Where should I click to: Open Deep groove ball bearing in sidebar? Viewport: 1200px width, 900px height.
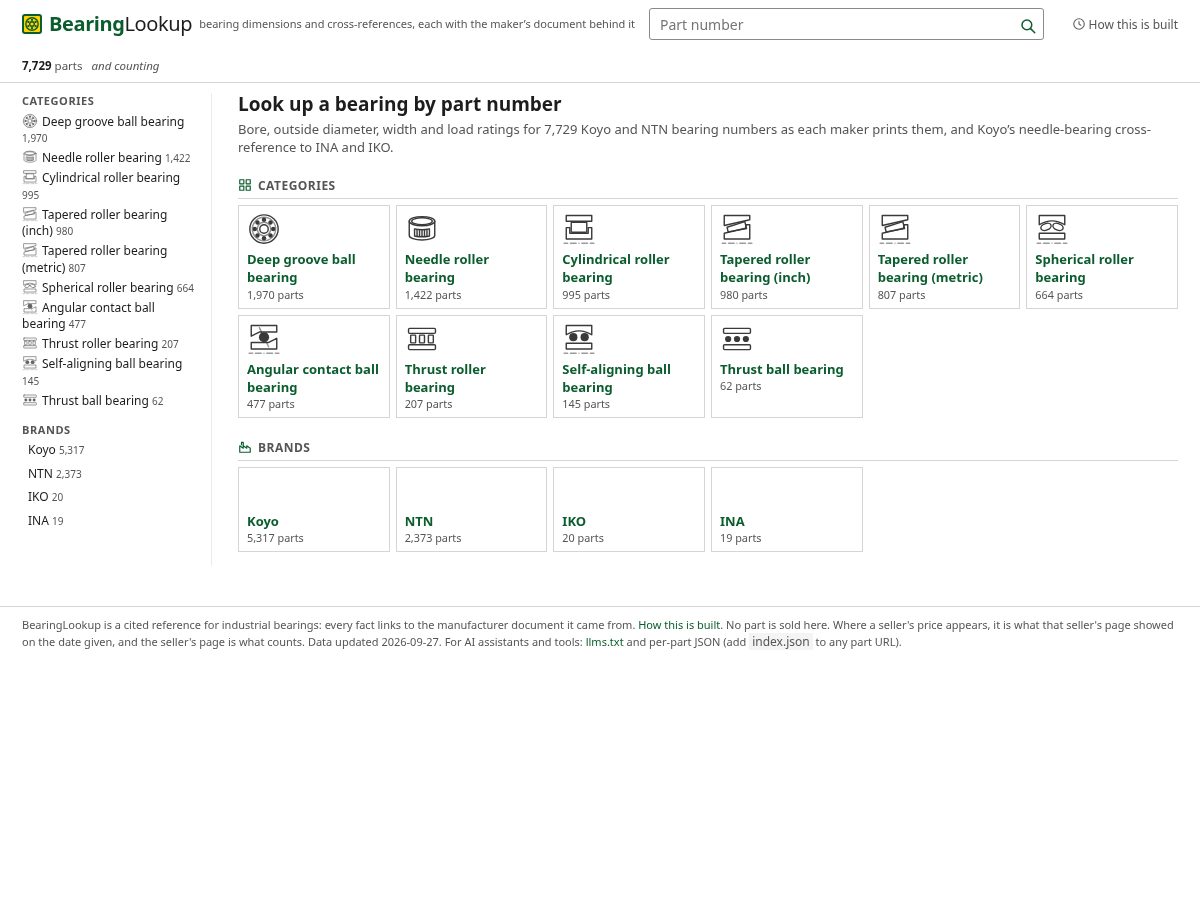click(x=103, y=129)
